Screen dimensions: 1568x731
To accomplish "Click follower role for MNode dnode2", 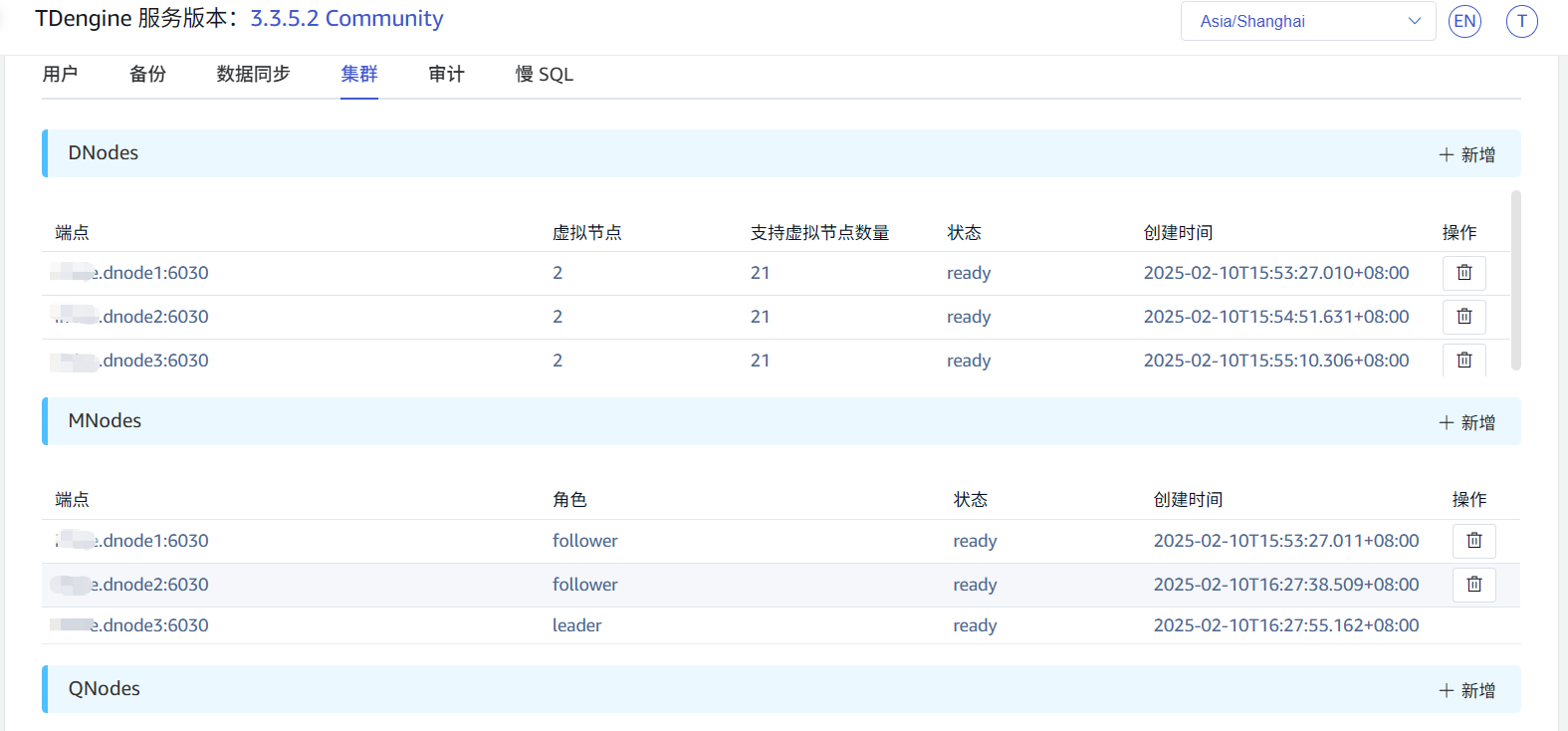I will tap(585, 585).
